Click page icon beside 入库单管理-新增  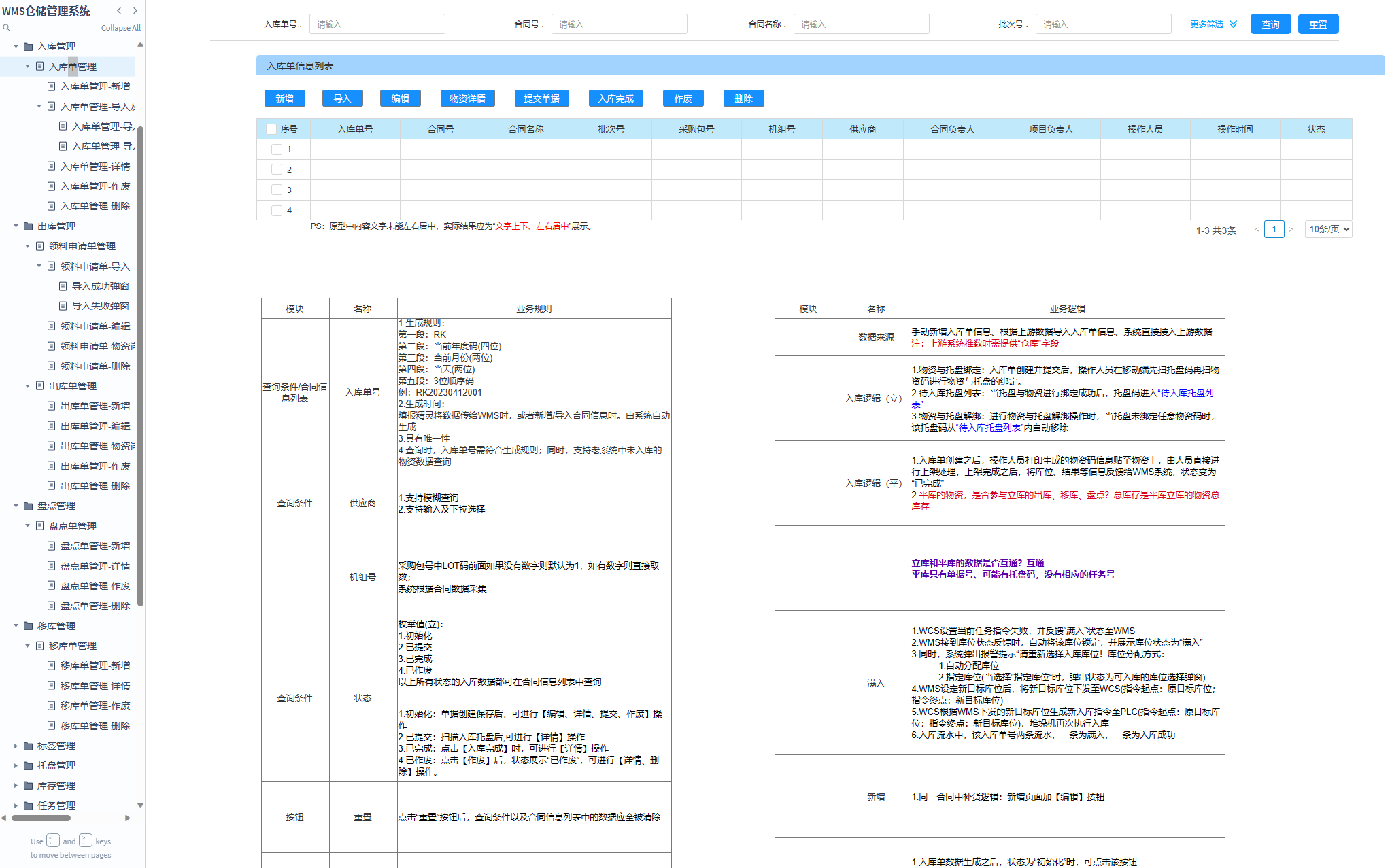[x=51, y=86]
